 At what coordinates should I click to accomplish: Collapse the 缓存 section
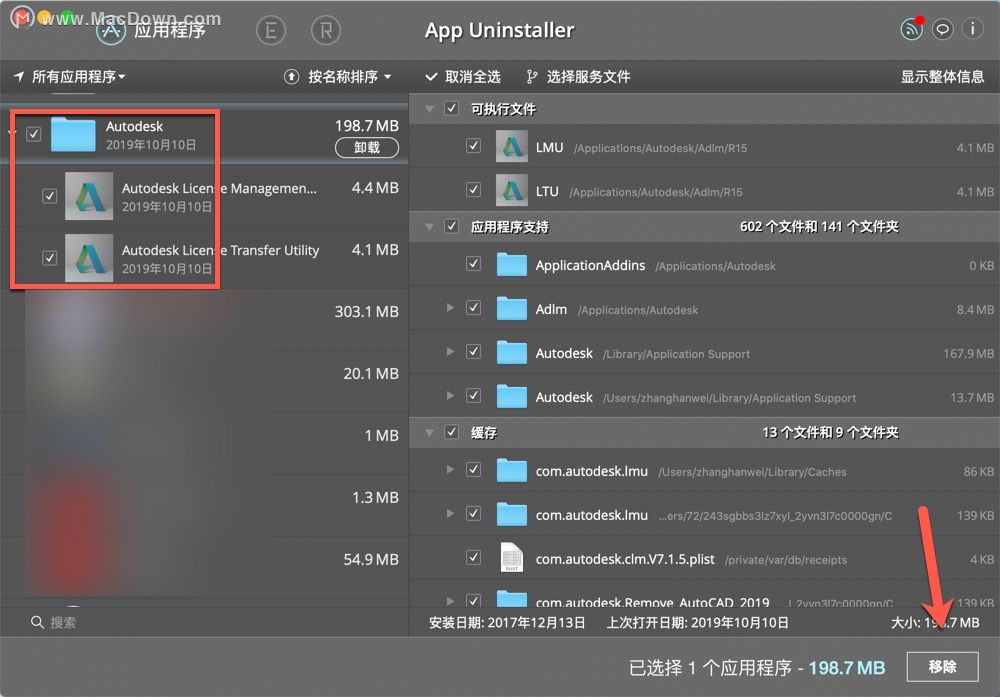[x=430, y=433]
